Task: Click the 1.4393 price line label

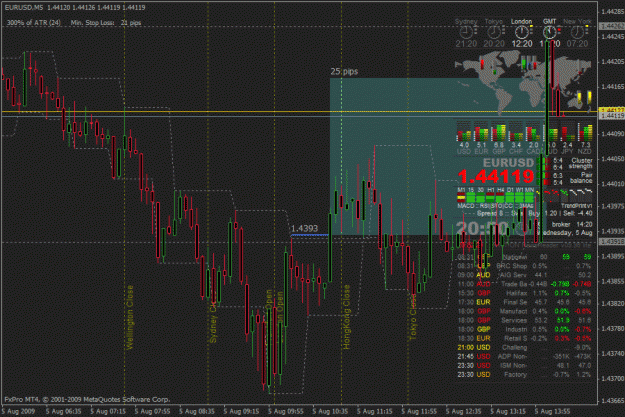Action: [304, 228]
